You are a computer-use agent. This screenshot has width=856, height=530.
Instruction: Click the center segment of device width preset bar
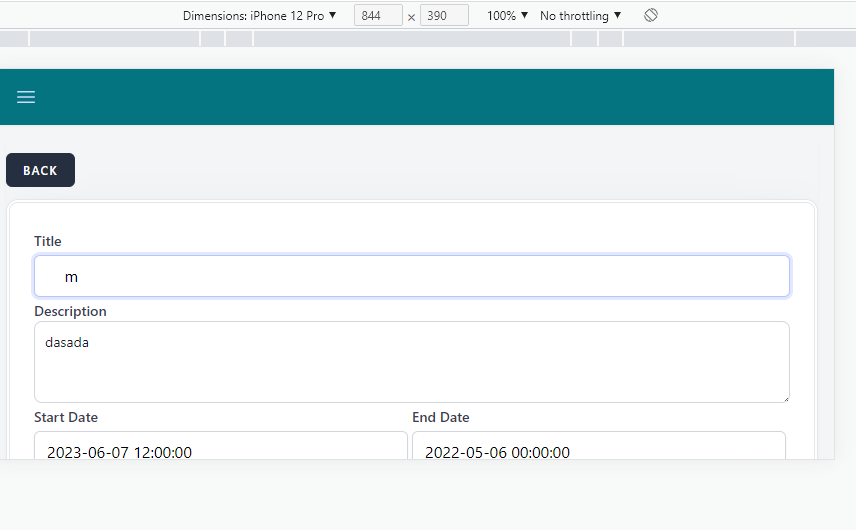pyautogui.click(x=411, y=39)
